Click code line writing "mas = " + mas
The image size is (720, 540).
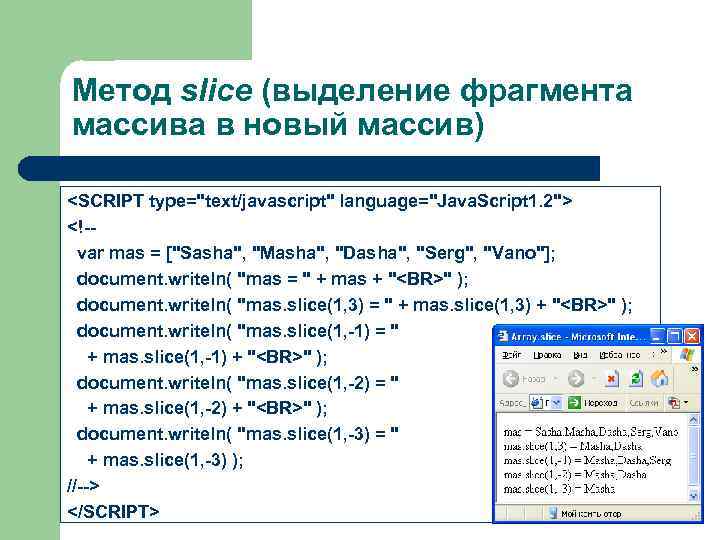[x=272, y=279]
